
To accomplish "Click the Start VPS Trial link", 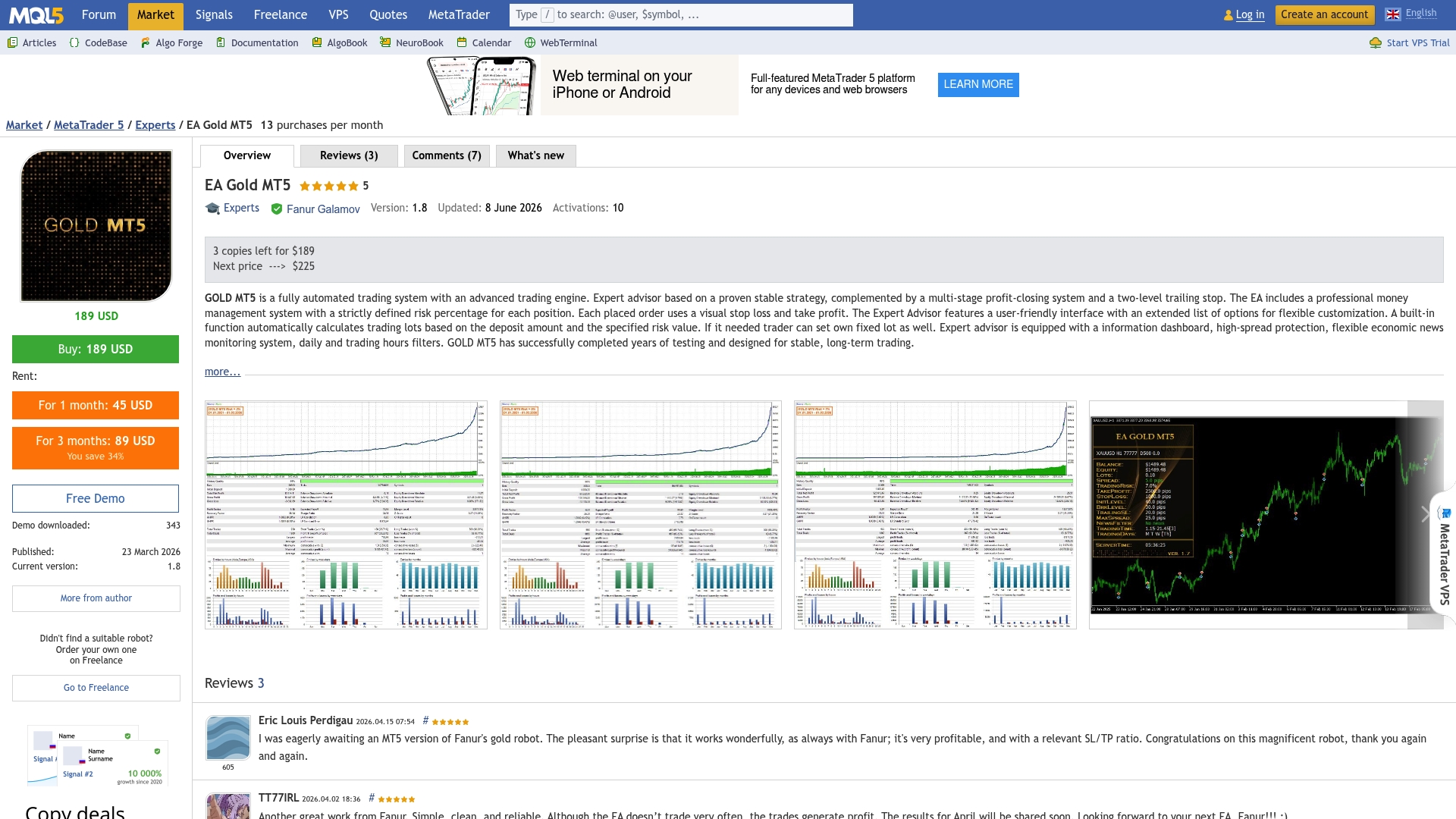I will tap(1418, 43).
